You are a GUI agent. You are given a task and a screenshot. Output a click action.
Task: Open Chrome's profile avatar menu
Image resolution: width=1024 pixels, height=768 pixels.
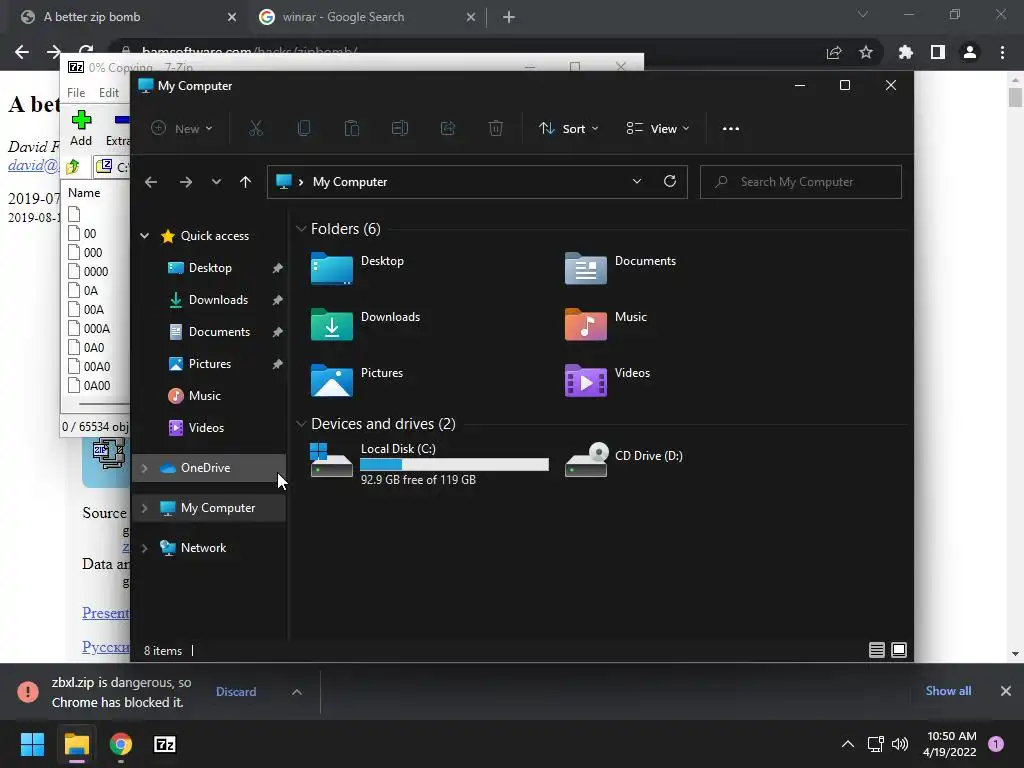pos(970,52)
